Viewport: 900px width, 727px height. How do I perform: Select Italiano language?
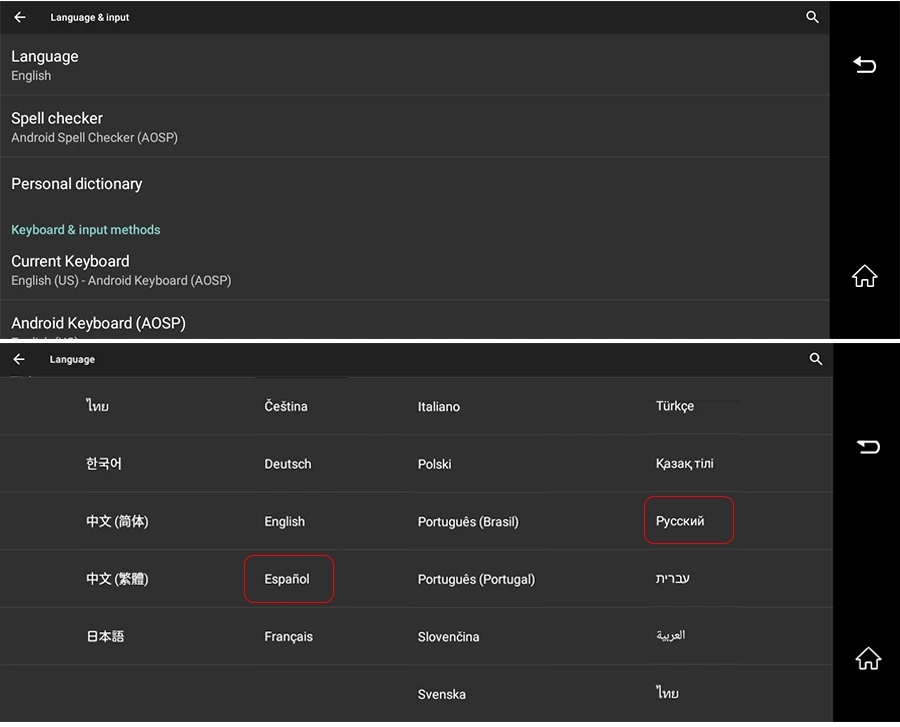439,406
